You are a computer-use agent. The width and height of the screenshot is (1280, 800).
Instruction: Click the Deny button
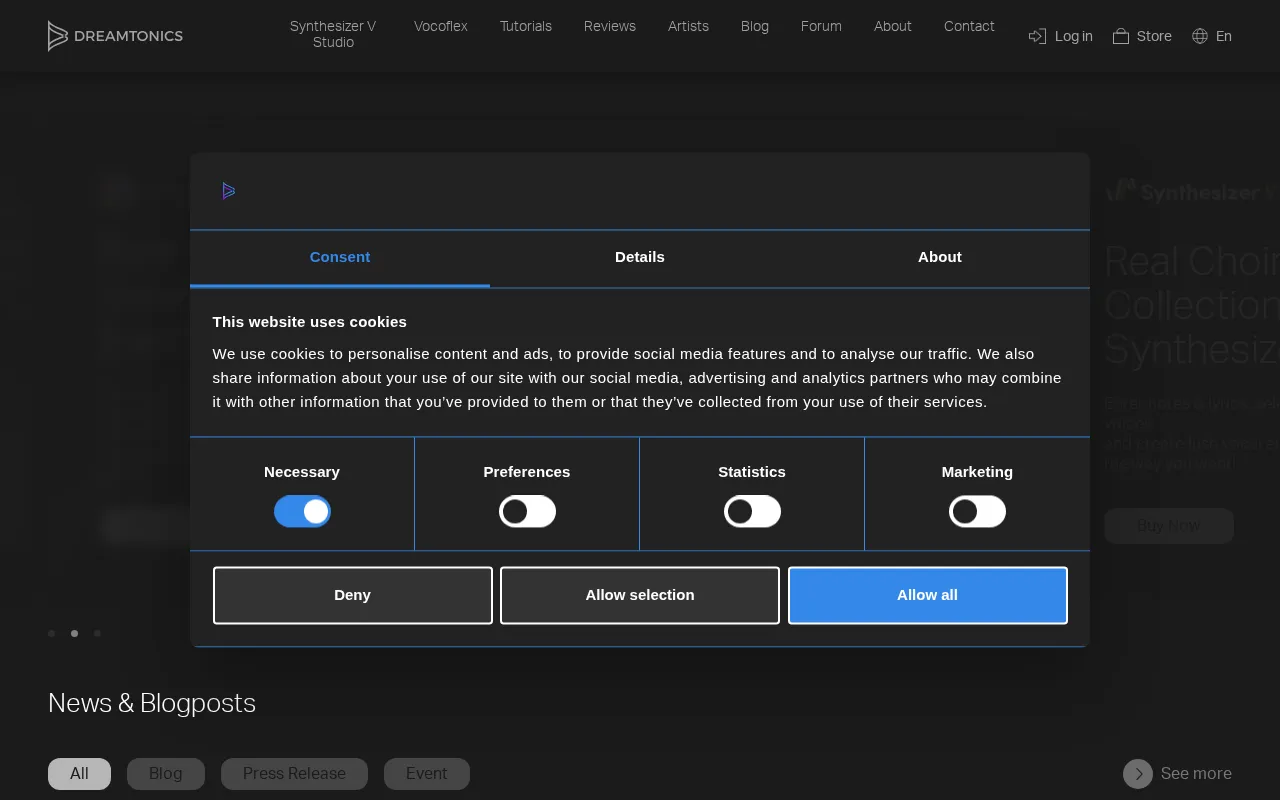pos(353,595)
